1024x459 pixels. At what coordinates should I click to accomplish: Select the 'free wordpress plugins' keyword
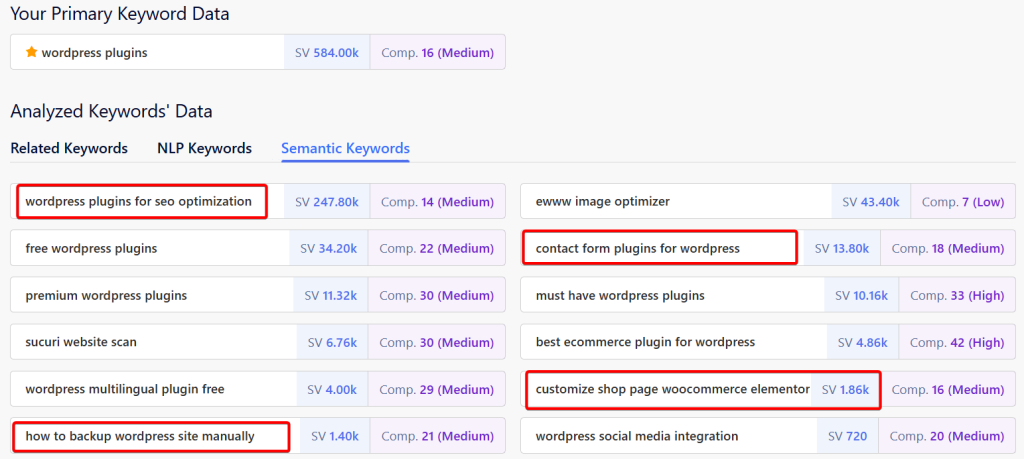pos(91,248)
